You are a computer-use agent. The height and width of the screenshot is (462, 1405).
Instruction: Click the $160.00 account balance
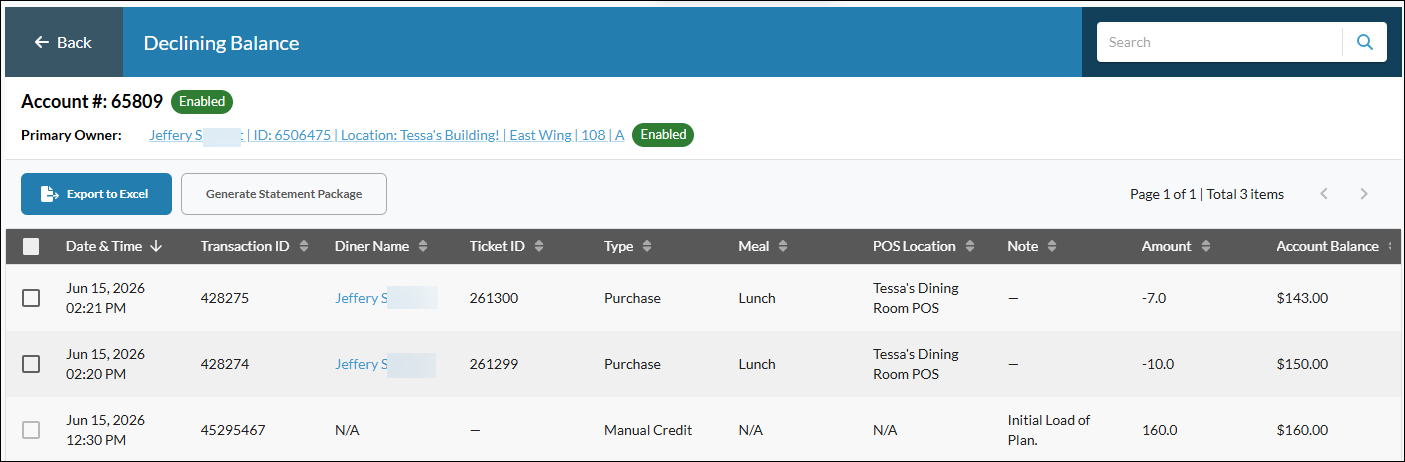coord(1302,430)
